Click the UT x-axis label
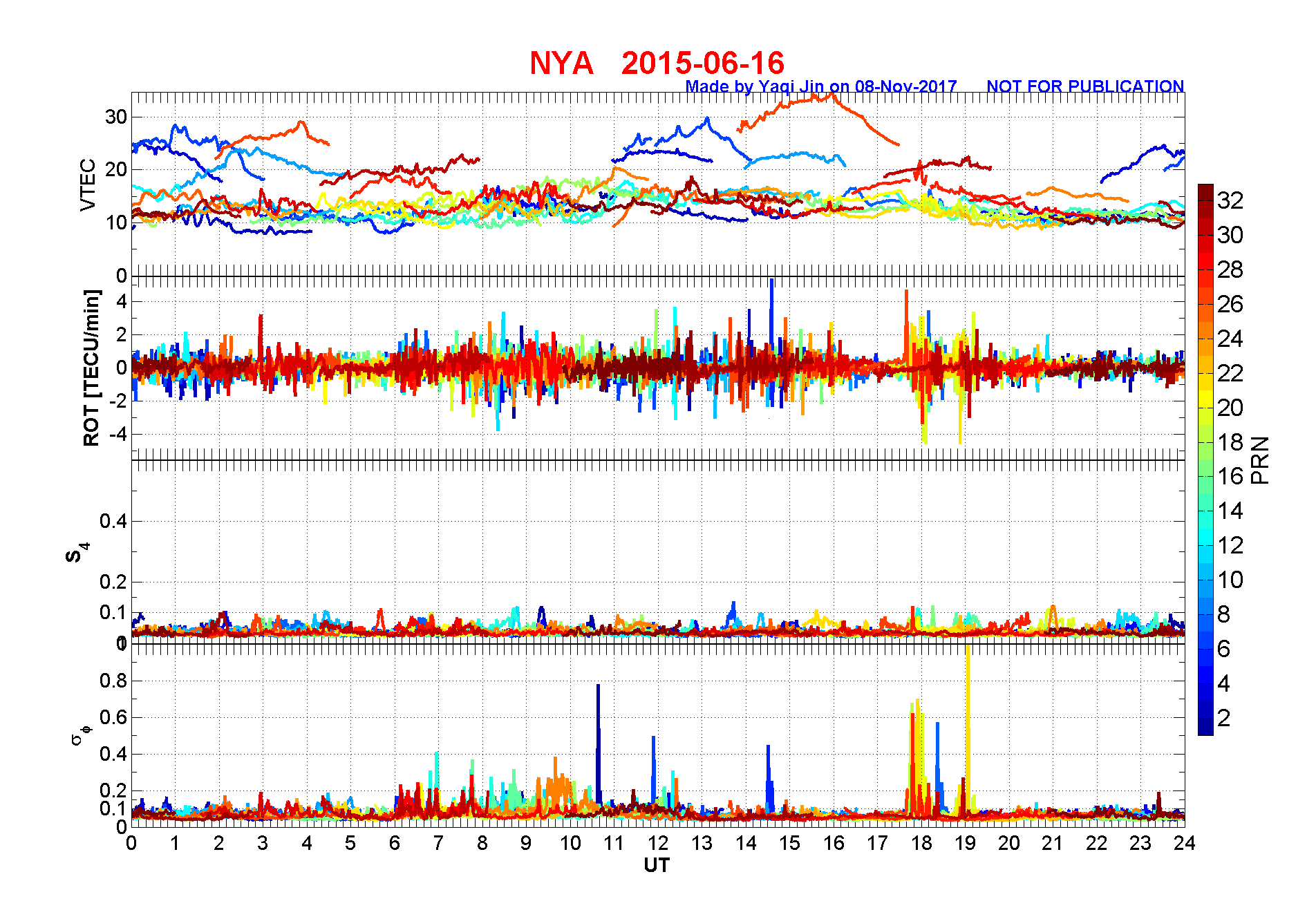The width and height of the screenshot is (1316, 919). (x=657, y=865)
